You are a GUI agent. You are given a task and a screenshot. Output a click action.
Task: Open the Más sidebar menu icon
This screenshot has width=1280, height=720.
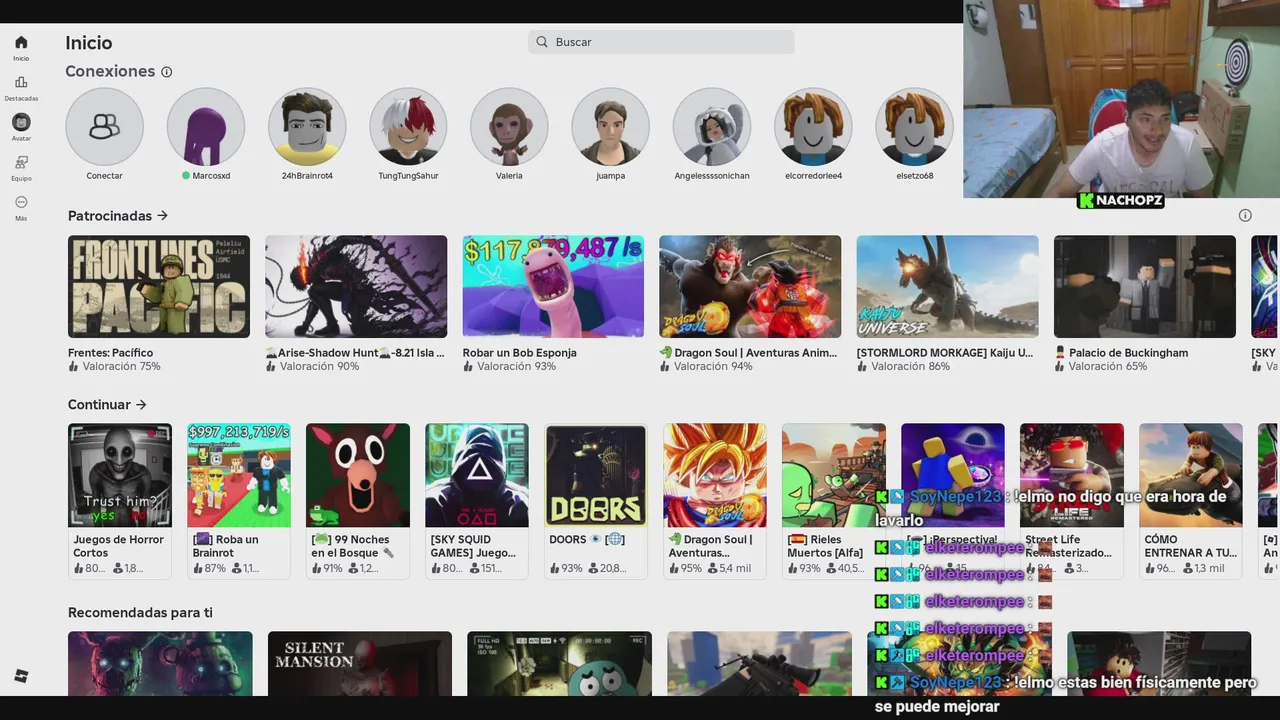tap(21, 202)
